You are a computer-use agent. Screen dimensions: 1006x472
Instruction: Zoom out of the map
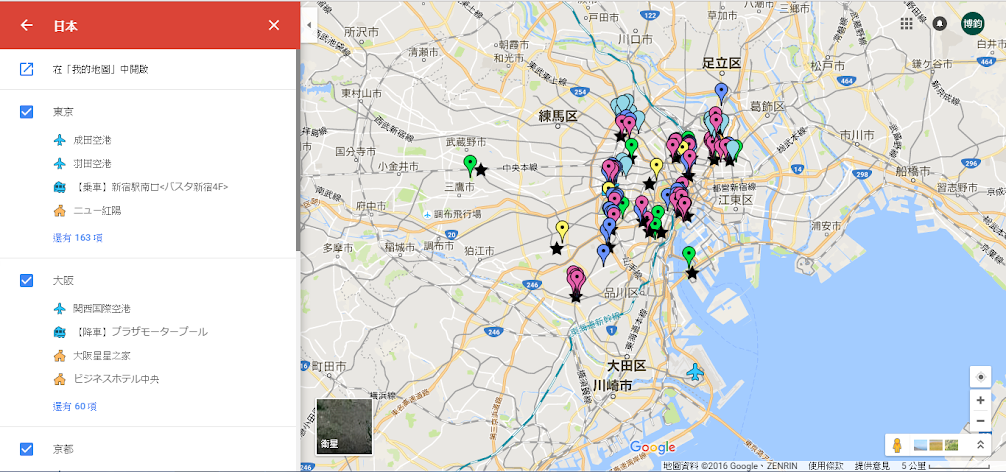tap(980, 421)
